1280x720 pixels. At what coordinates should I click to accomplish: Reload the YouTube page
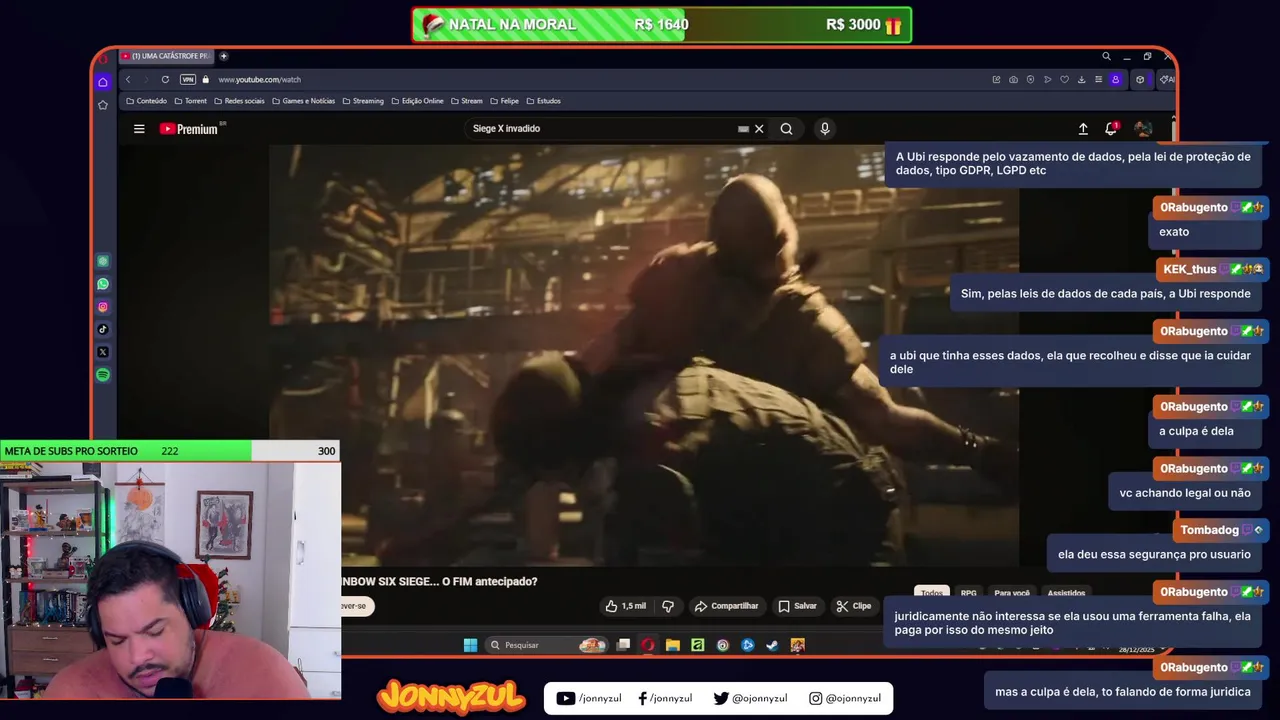165,79
